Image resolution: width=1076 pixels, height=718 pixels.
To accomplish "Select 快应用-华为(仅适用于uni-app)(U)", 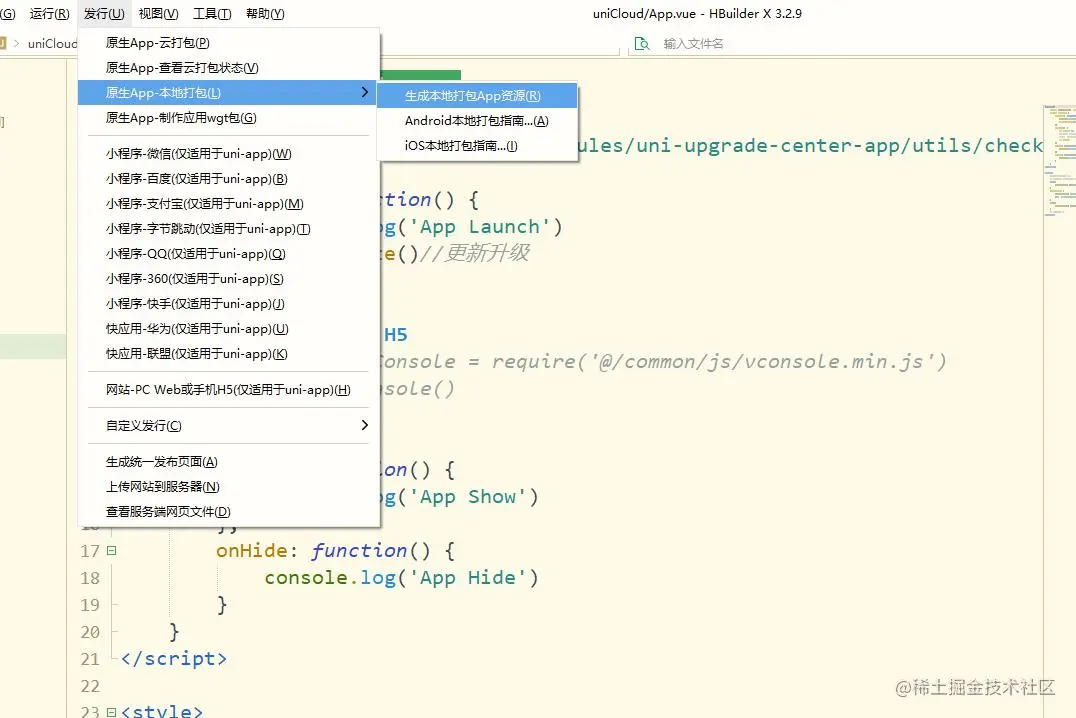I will point(229,329).
